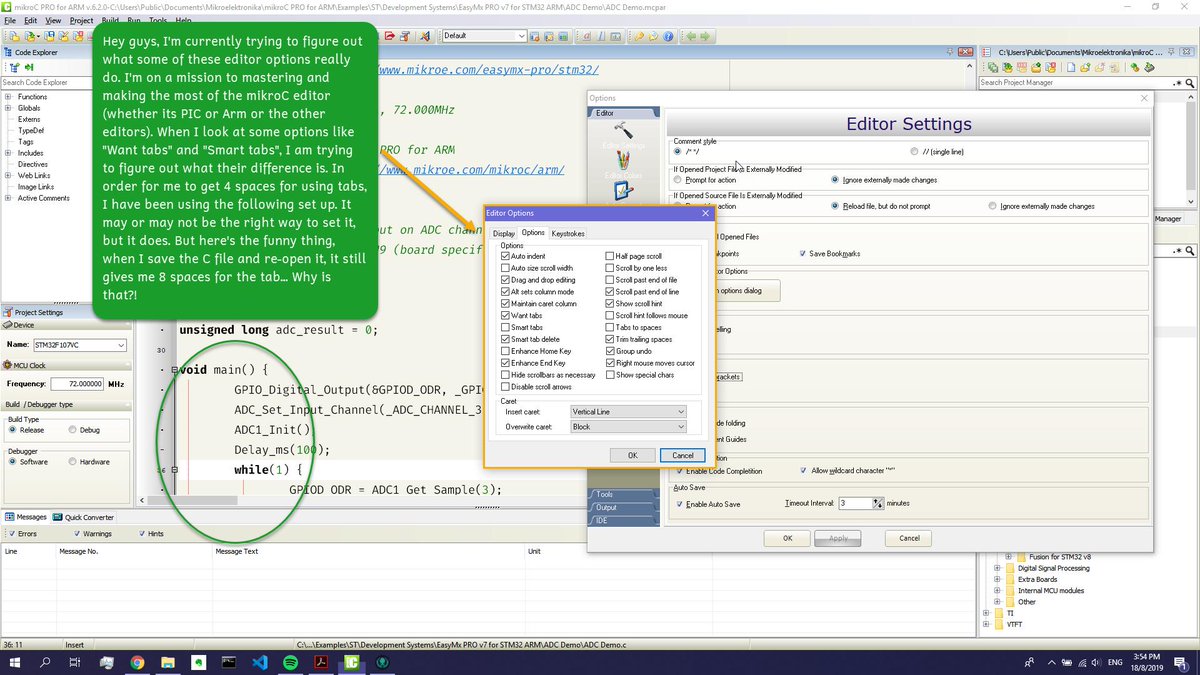This screenshot has width=1200, height=675.
Task: Click Cancel in the Editor Options dialog
Action: click(x=683, y=455)
